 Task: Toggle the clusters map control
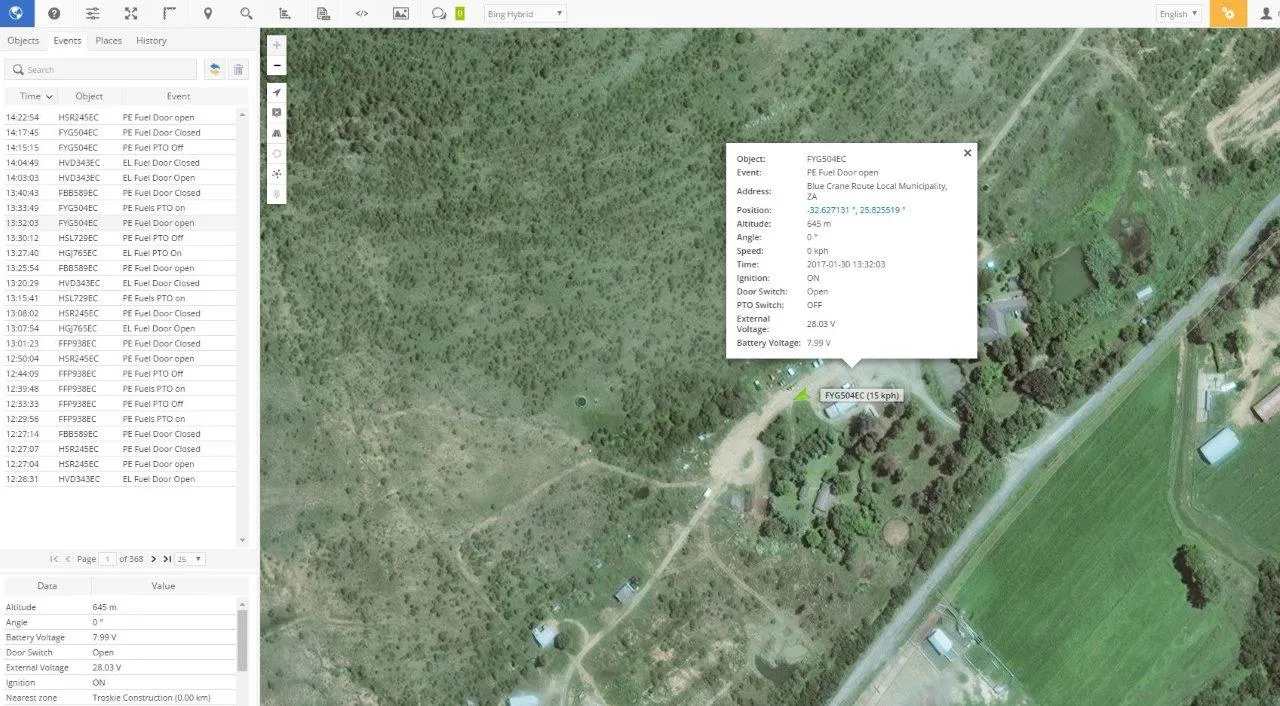click(x=277, y=173)
